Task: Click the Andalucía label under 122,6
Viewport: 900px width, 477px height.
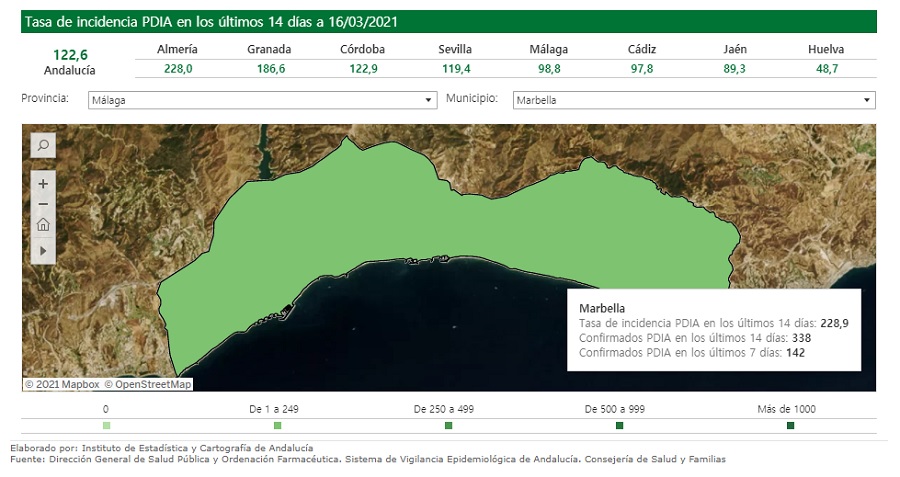Action: (69, 71)
